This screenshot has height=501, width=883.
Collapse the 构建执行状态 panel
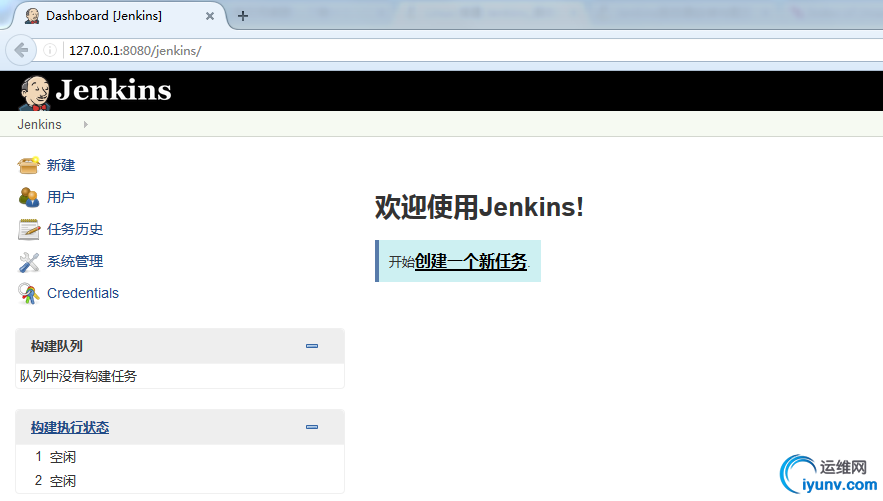312,427
